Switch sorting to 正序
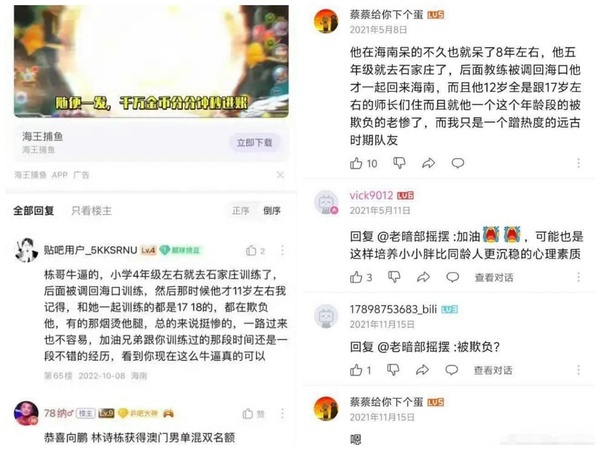Viewport: 600px width, 450px height. point(241,210)
